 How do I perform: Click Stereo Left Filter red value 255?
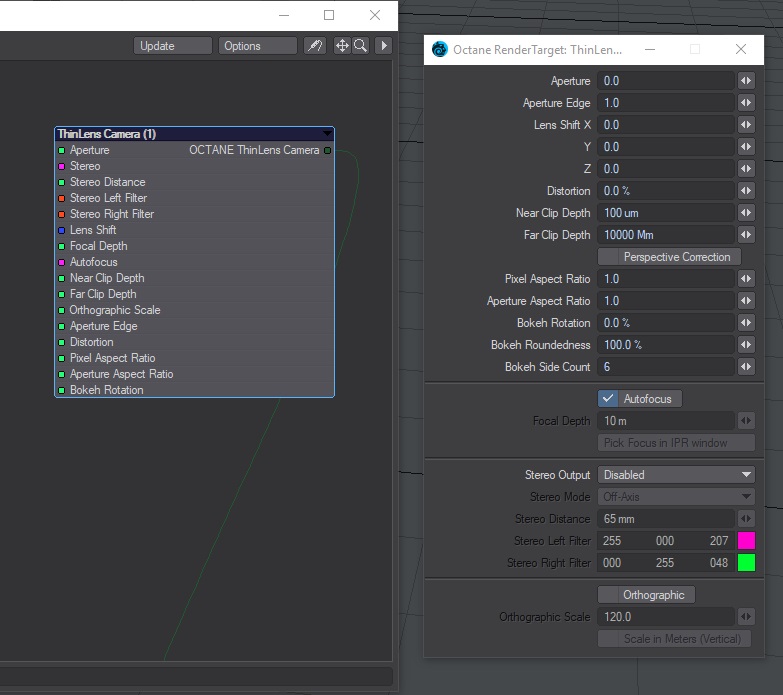tap(612, 541)
